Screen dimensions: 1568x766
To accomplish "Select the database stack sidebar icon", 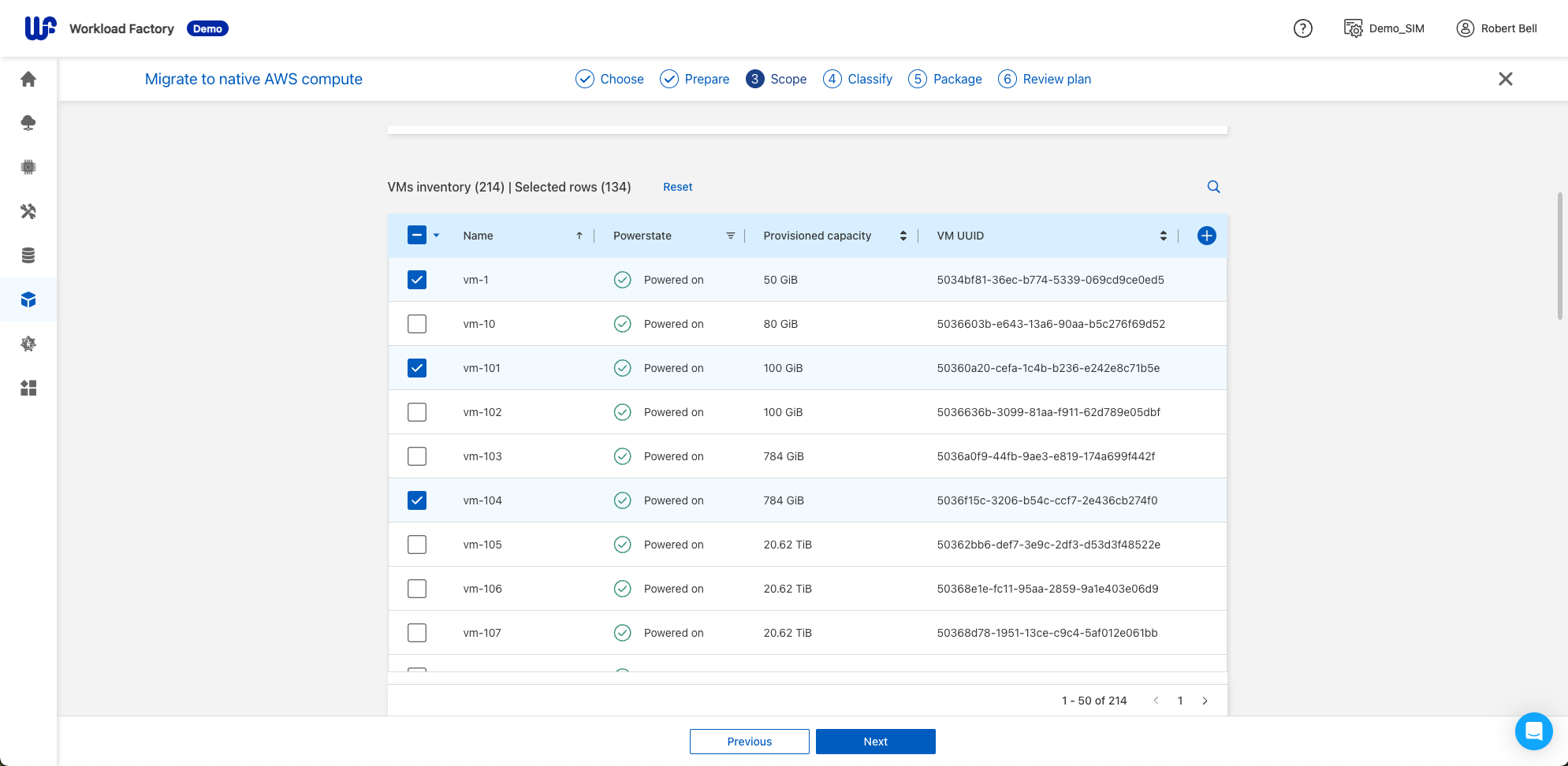I will pyautogui.click(x=28, y=255).
